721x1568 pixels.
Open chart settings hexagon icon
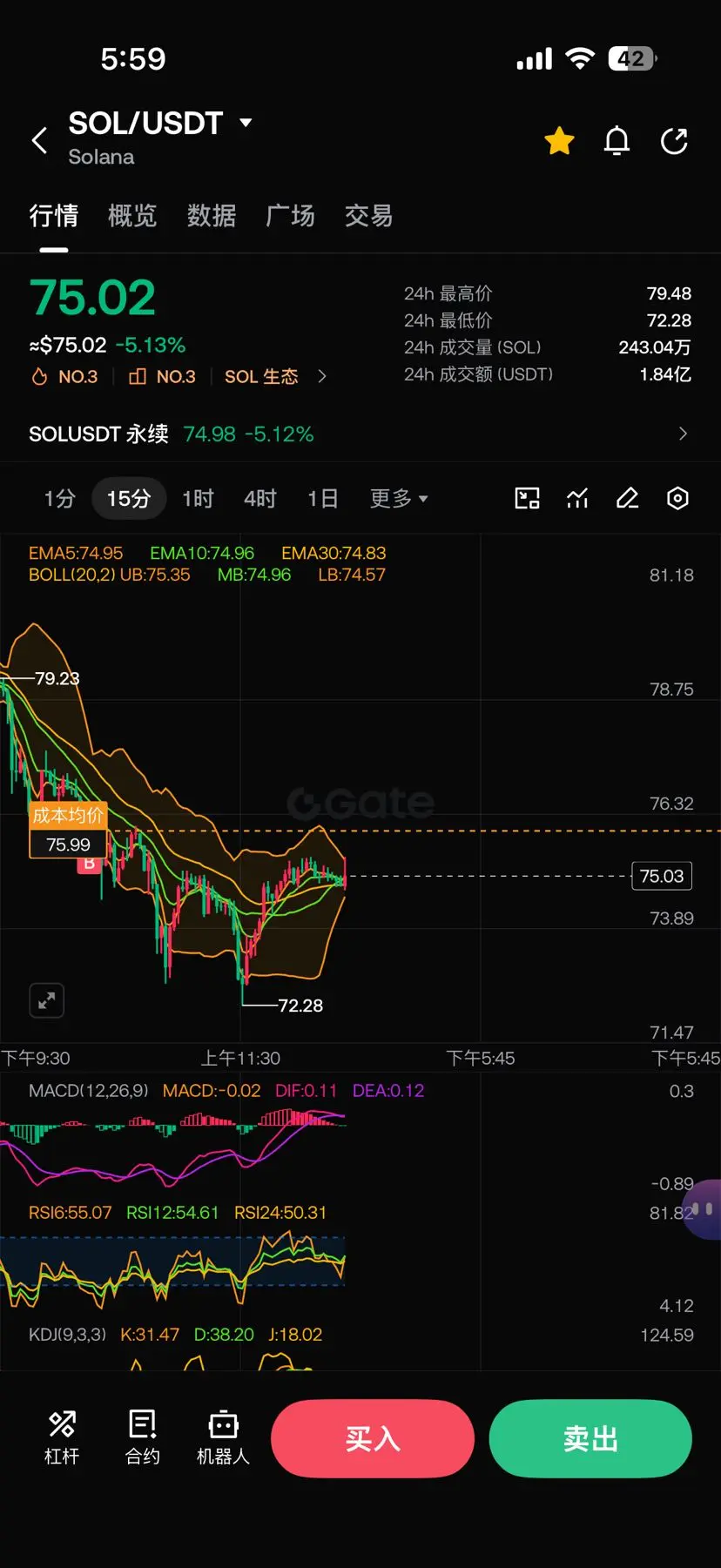[677, 498]
